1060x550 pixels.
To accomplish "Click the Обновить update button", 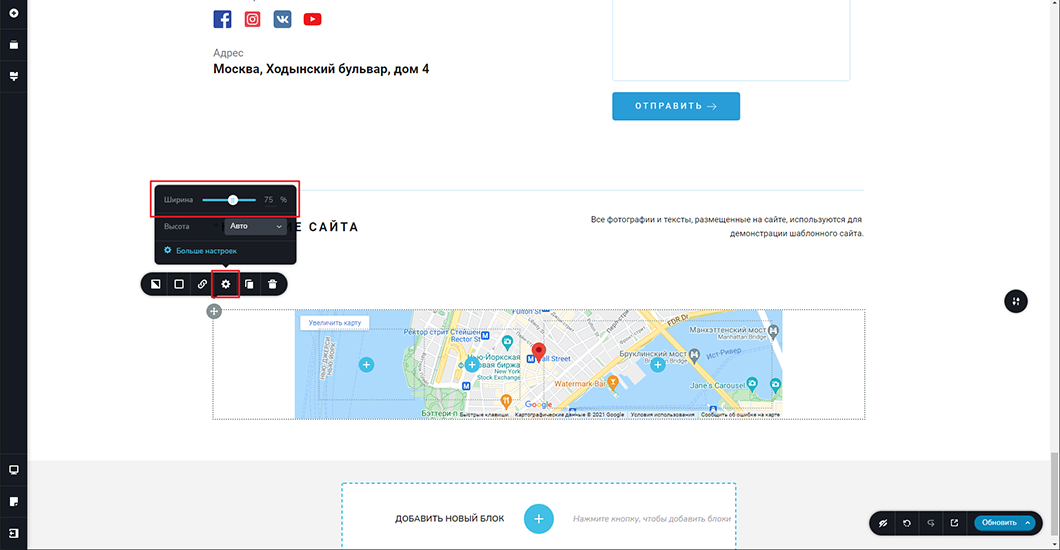I will pos(998,523).
